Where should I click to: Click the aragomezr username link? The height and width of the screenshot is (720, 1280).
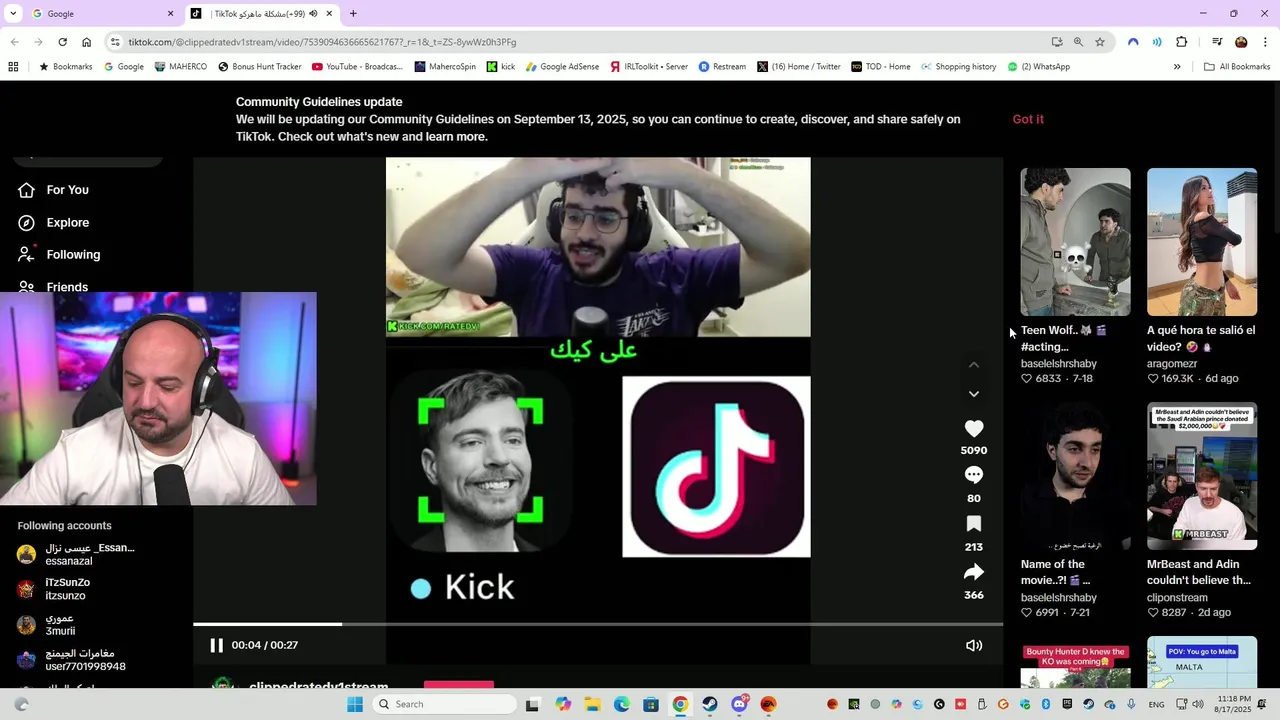1172,363
